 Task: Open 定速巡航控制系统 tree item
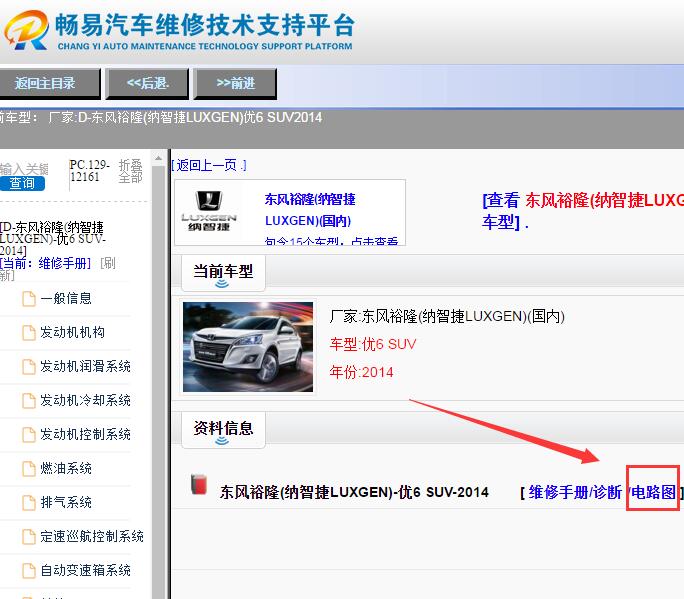[x=92, y=537]
